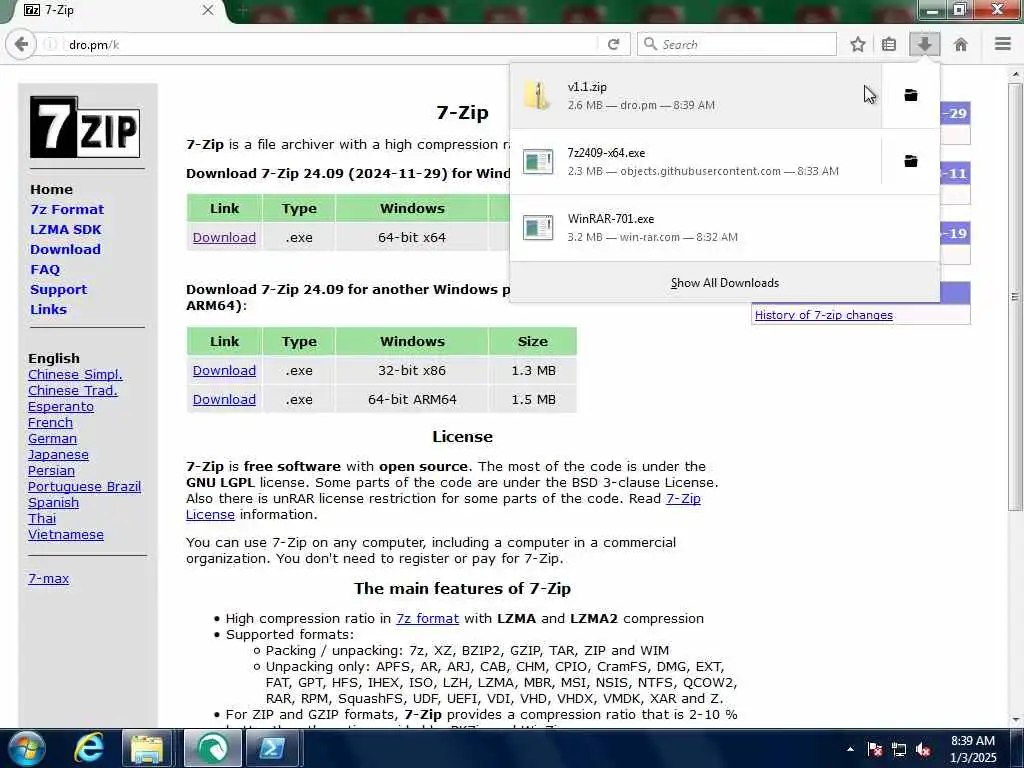Switch language to Portuguese Brazil
Screen dimensions: 1024x768
(x=84, y=487)
